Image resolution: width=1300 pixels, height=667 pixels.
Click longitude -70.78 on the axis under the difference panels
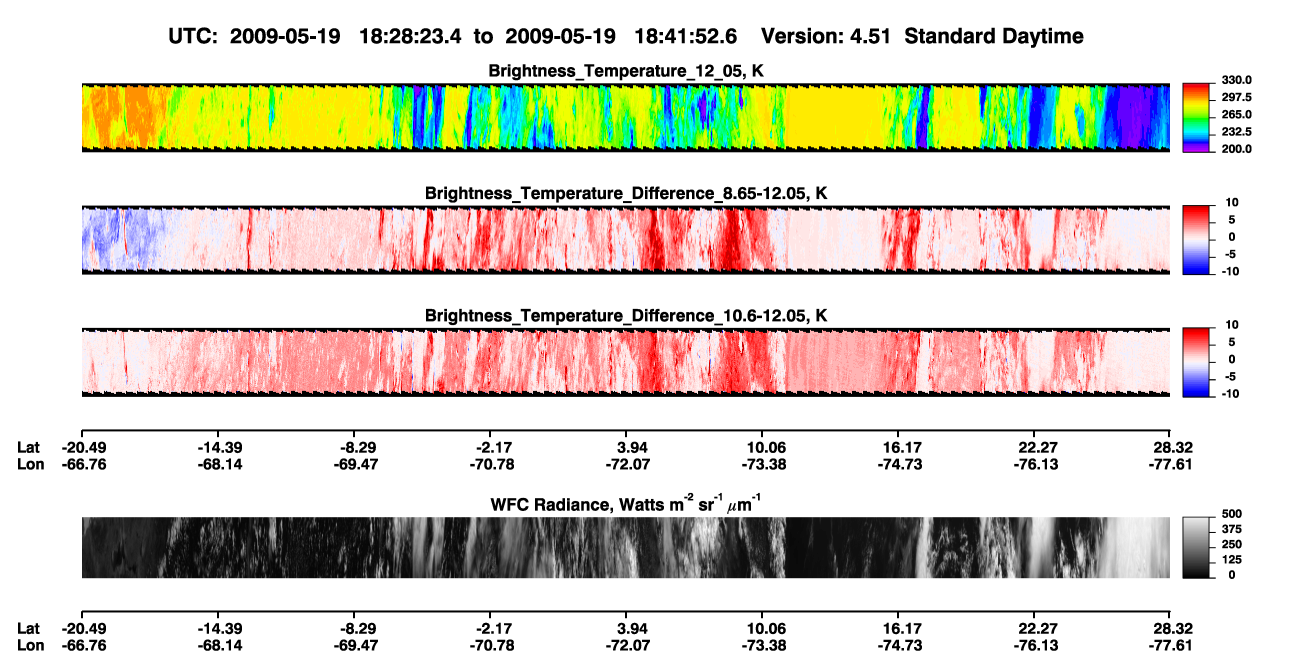492,464
